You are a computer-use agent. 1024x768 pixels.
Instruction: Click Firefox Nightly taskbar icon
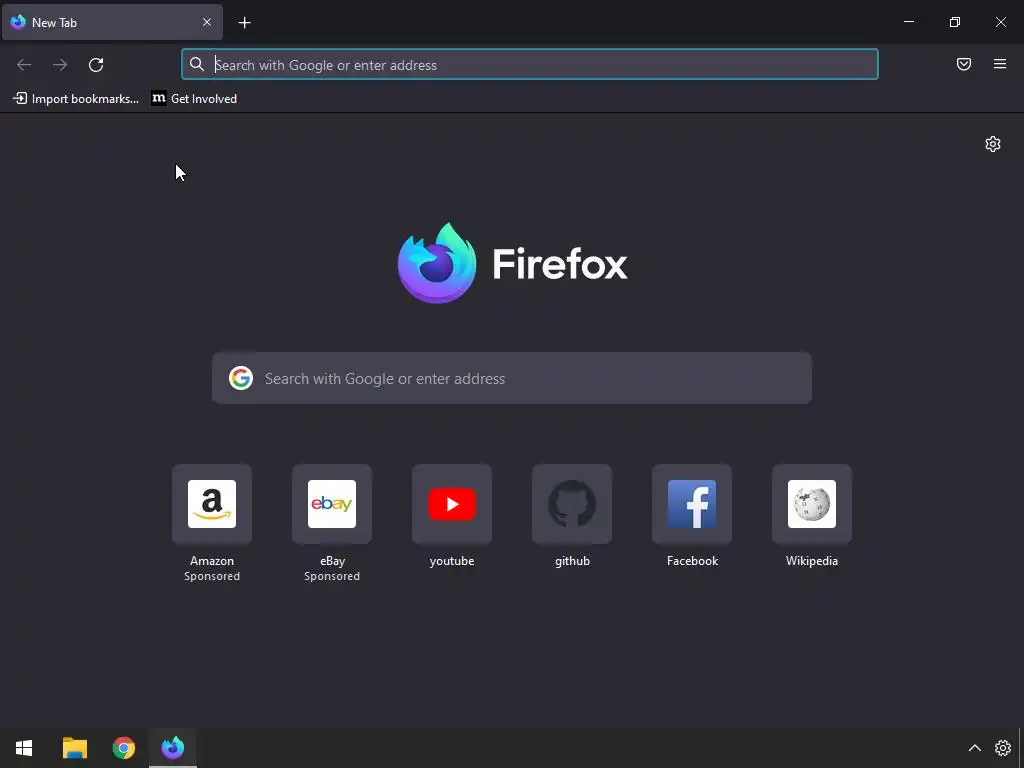point(173,748)
